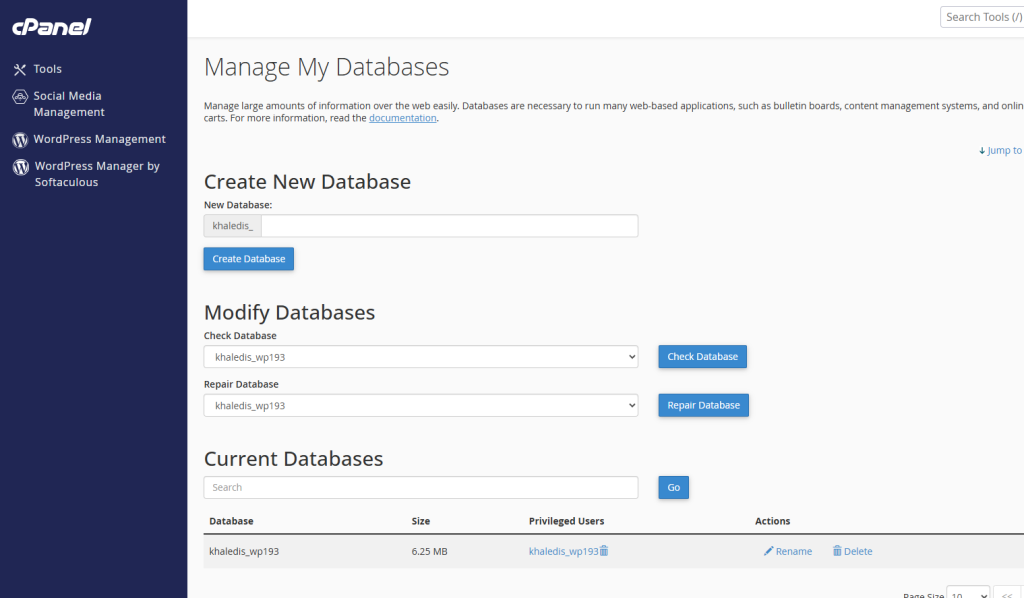Open the Check Database dropdown
The image size is (1024, 598).
420,357
